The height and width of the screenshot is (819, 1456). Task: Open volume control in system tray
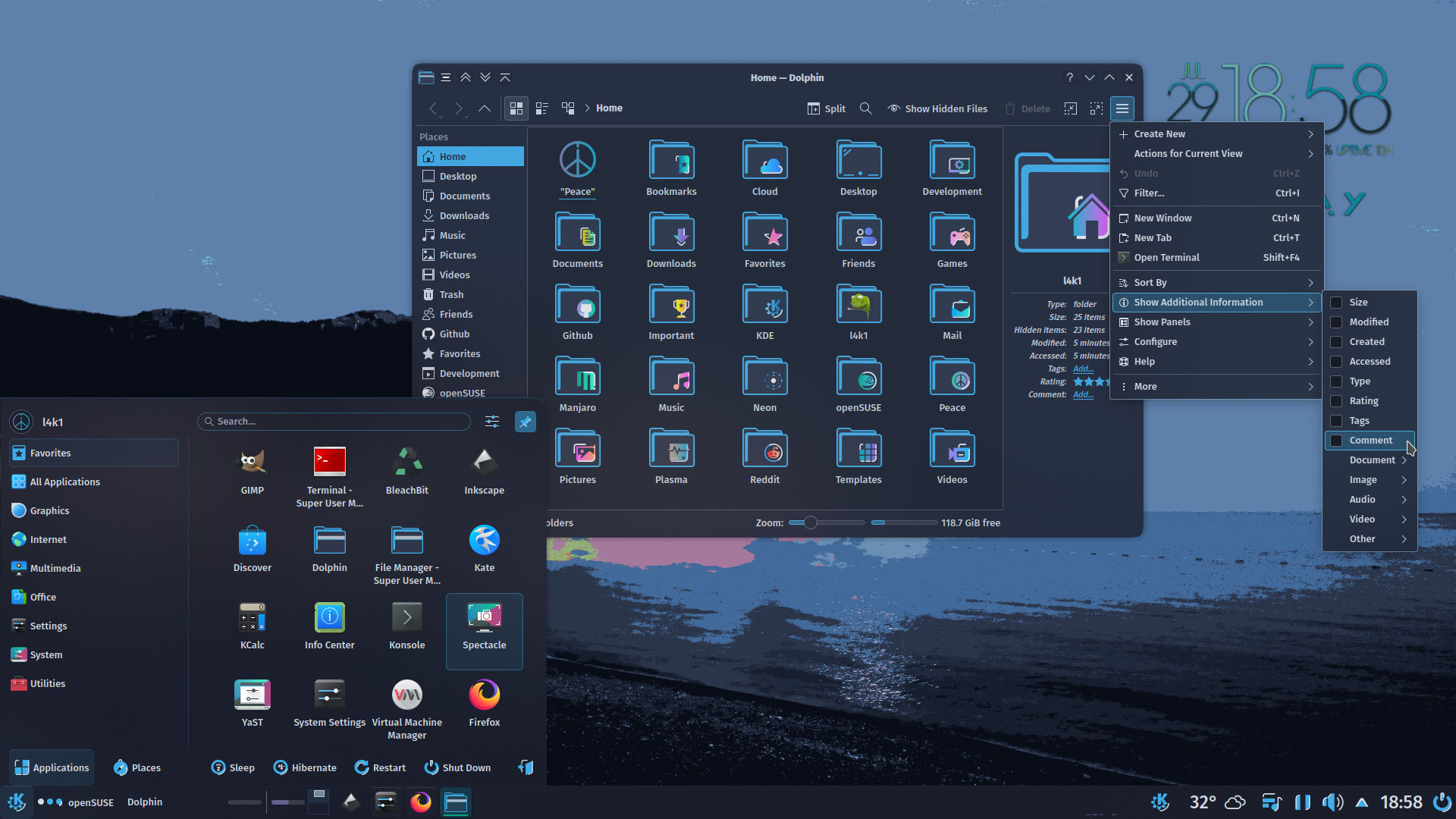click(1332, 802)
